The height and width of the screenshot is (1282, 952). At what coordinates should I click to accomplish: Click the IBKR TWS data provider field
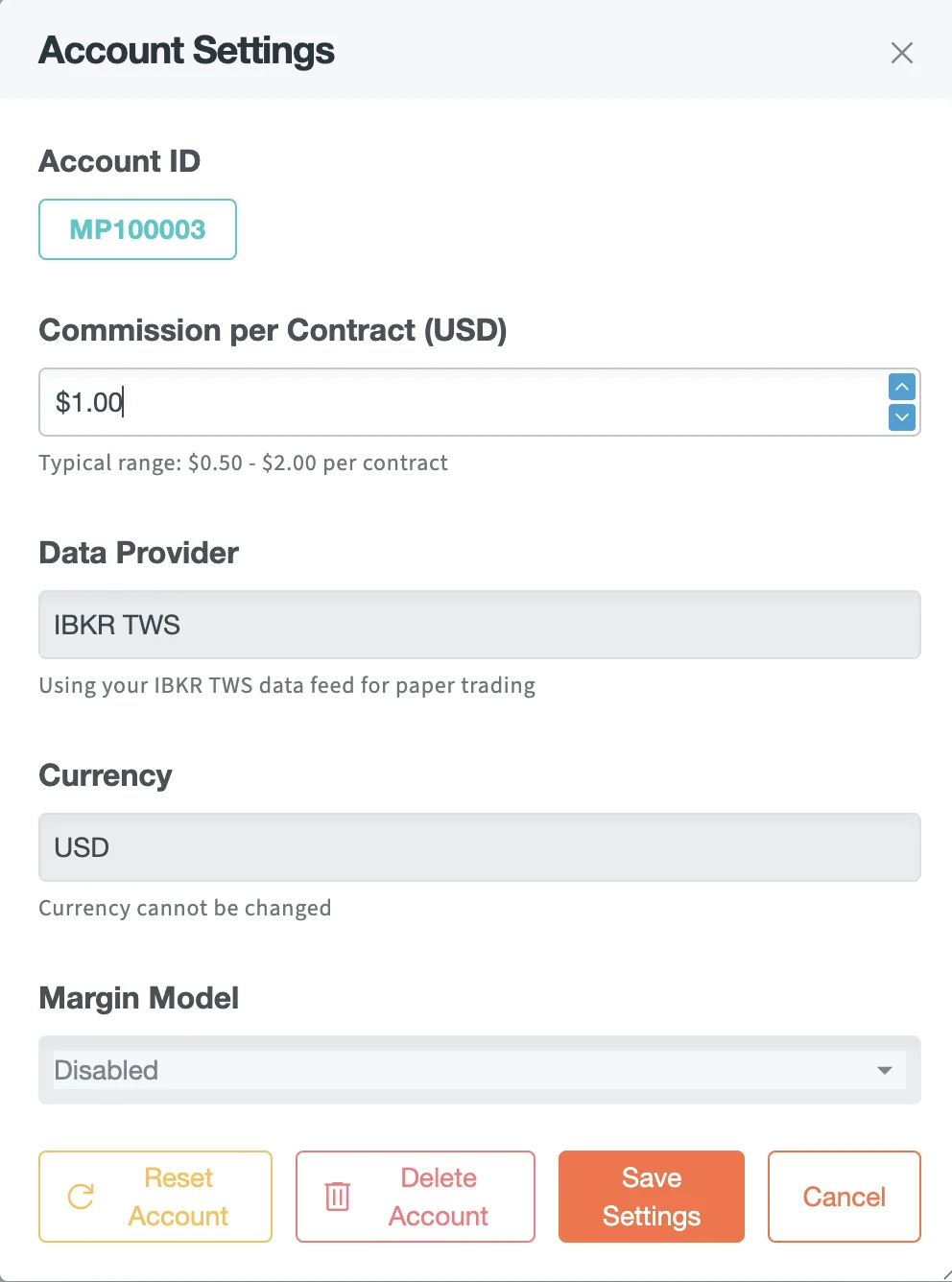click(479, 625)
